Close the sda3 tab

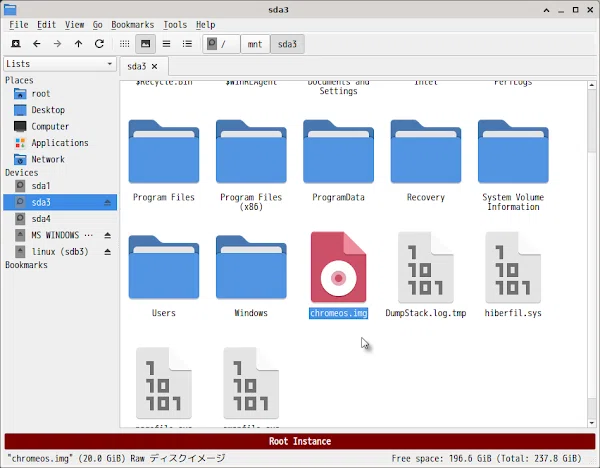pyautogui.click(x=155, y=67)
